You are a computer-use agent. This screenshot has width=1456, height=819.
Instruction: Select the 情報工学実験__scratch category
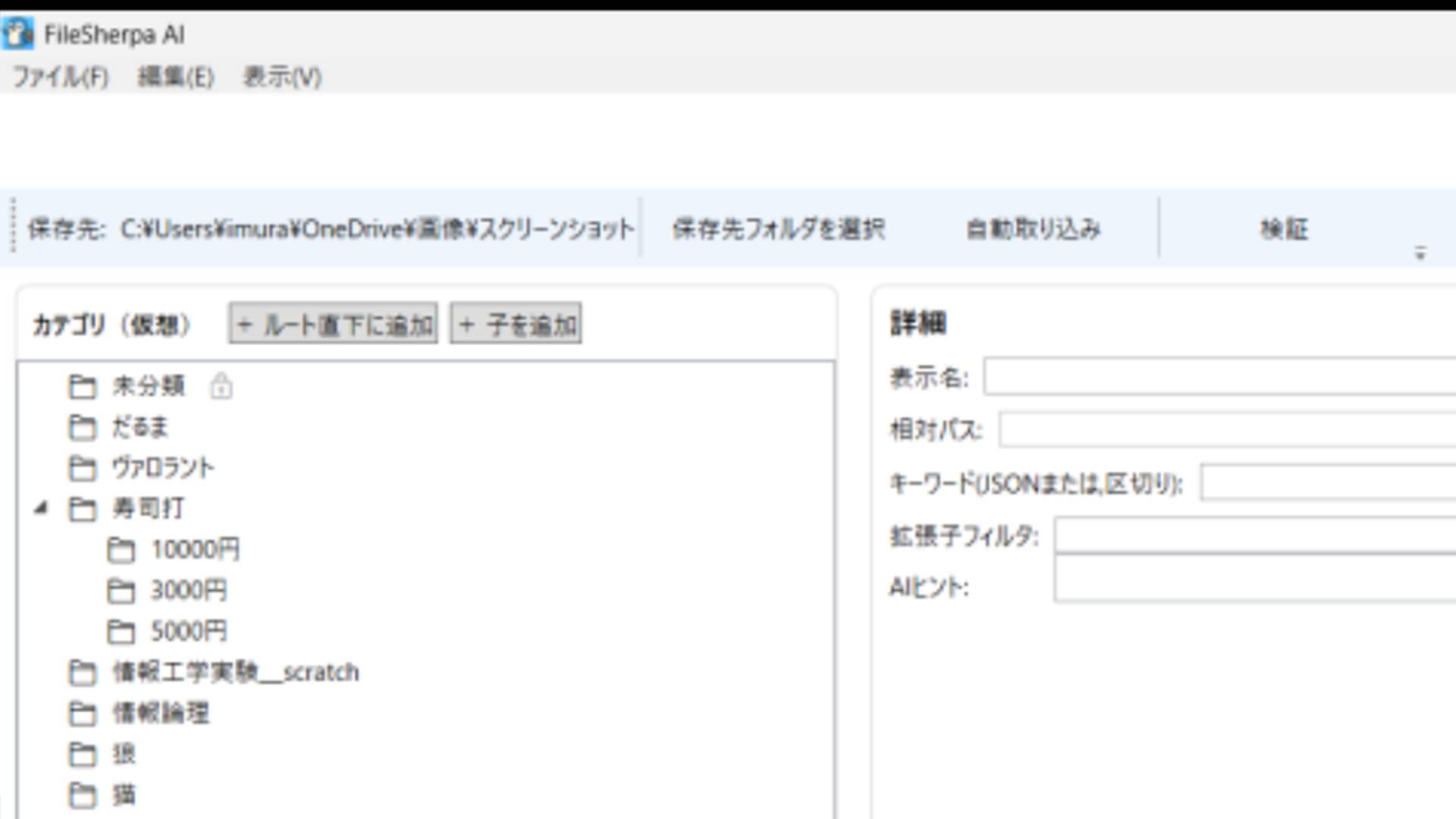(235, 673)
